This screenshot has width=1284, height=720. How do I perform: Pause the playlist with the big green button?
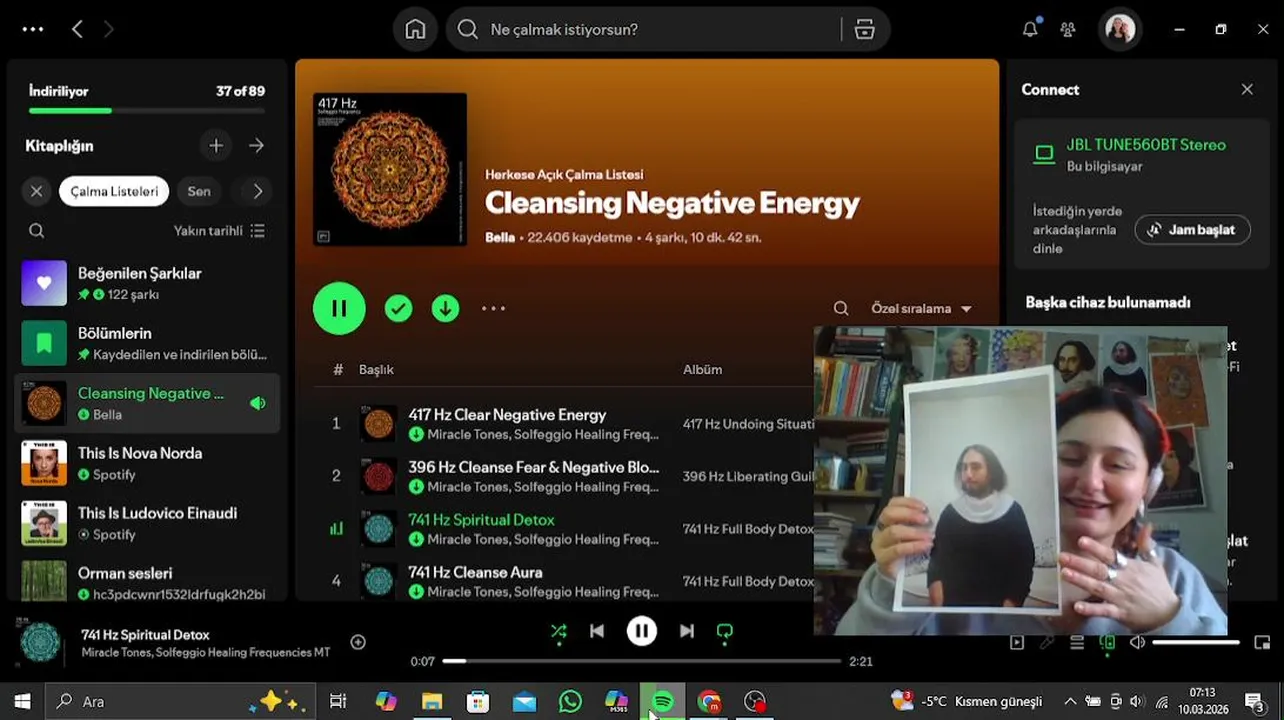pyautogui.click(x=339, y=308)
